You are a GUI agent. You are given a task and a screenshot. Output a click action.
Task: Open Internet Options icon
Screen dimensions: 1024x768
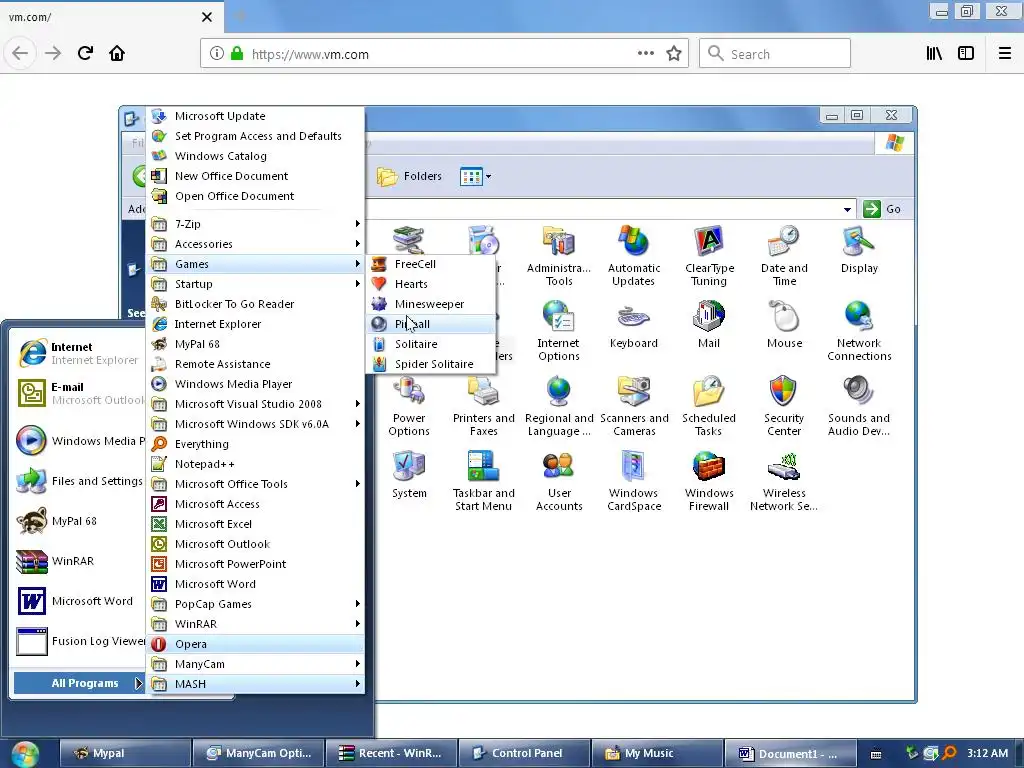(558, 331)
